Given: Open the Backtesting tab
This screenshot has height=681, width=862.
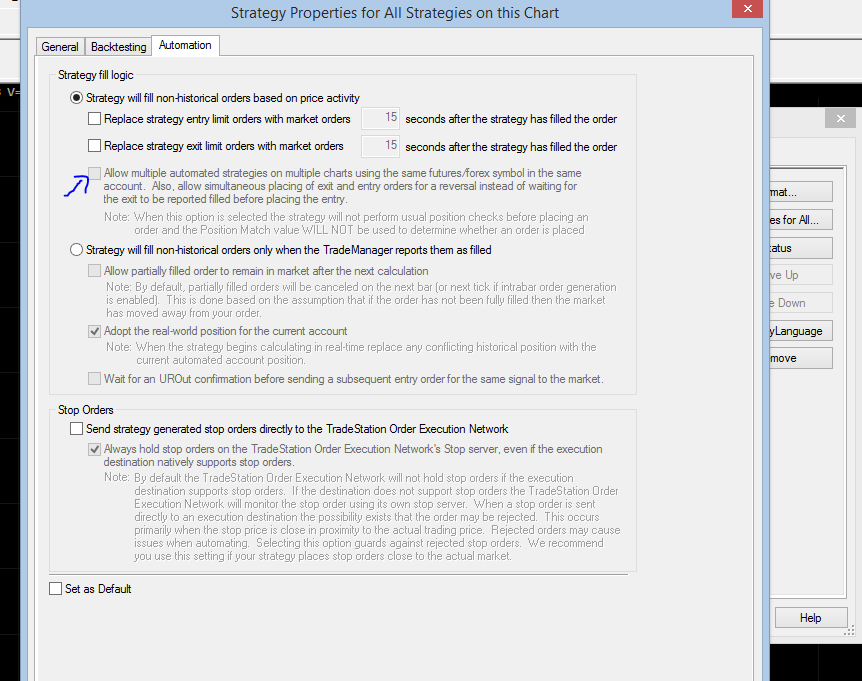Looking at the screenshot, I should coord(118,47).
